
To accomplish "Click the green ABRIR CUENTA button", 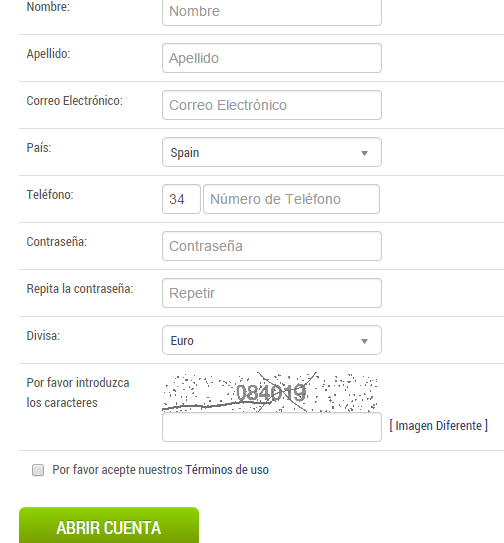I will (109, 526).
